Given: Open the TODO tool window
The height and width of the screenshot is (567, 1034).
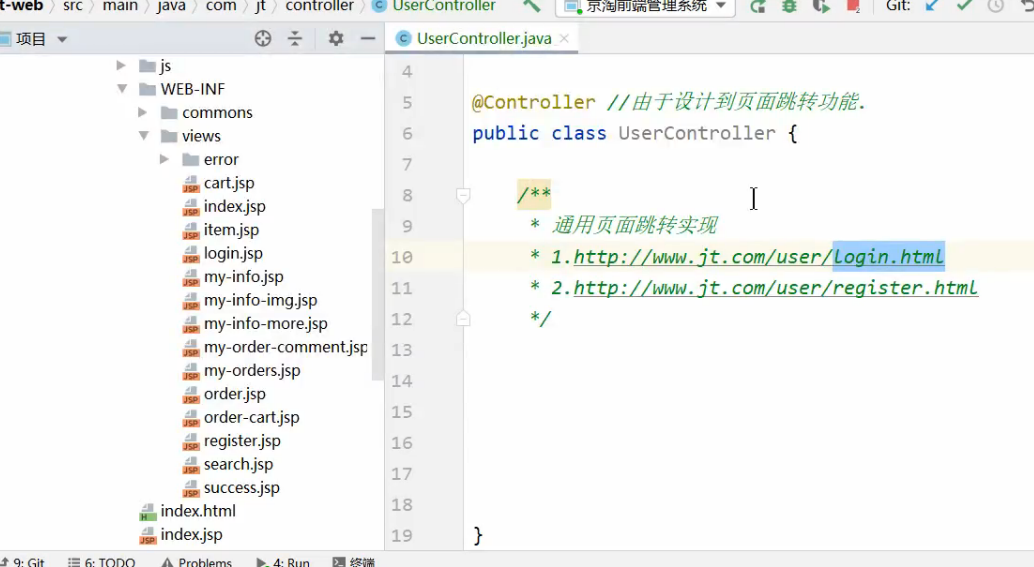Looking at the screenshot, I should click(102, 562).
